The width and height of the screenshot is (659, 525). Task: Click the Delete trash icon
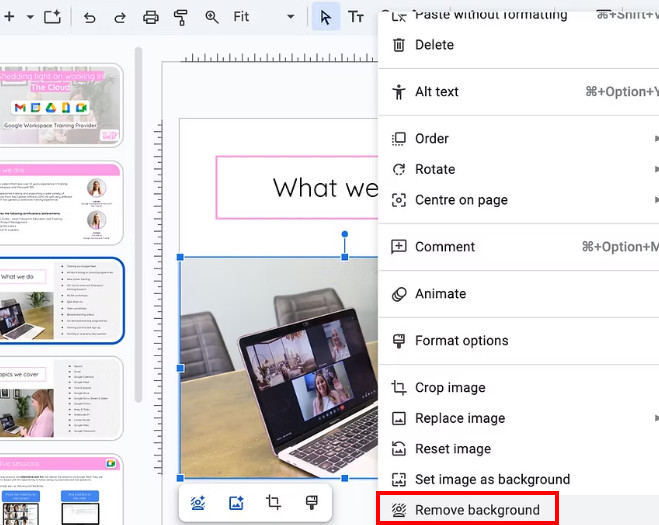[x=398, y=45]
